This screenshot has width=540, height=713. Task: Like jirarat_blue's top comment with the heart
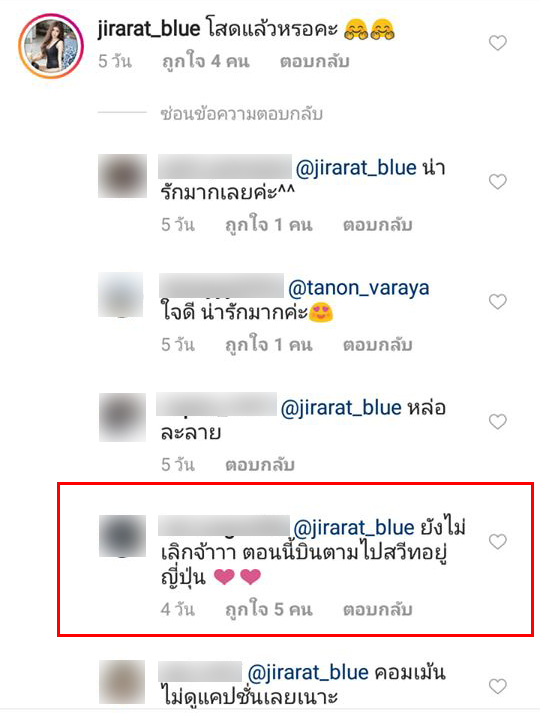[x=497, y=43]
